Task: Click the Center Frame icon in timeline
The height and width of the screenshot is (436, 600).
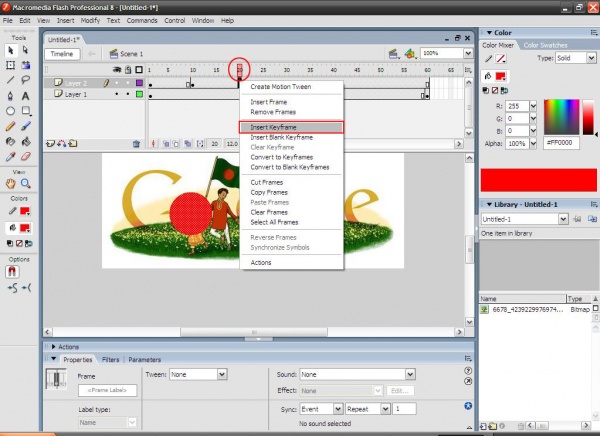Action: click(x=153, y=144)
